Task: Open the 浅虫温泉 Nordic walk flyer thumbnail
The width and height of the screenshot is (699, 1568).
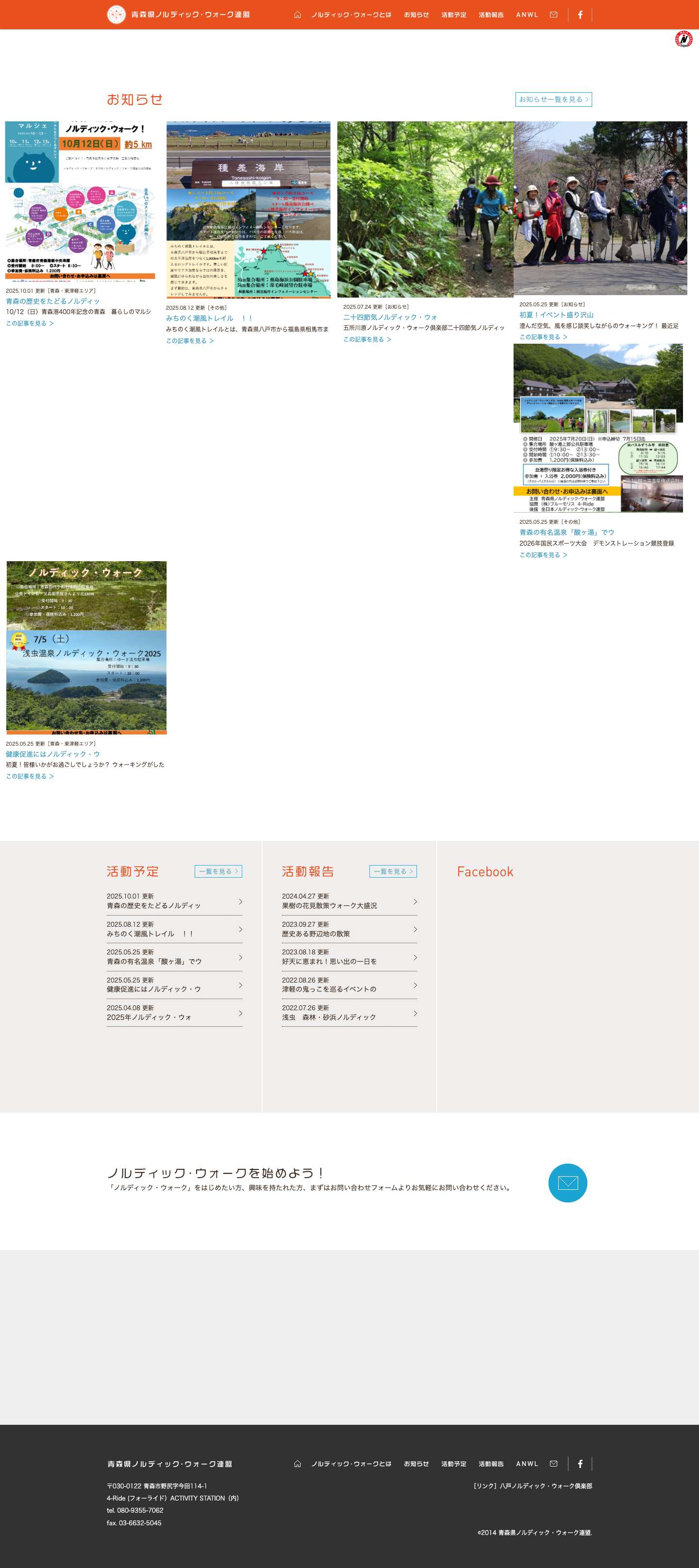Action: coord(86,648)
